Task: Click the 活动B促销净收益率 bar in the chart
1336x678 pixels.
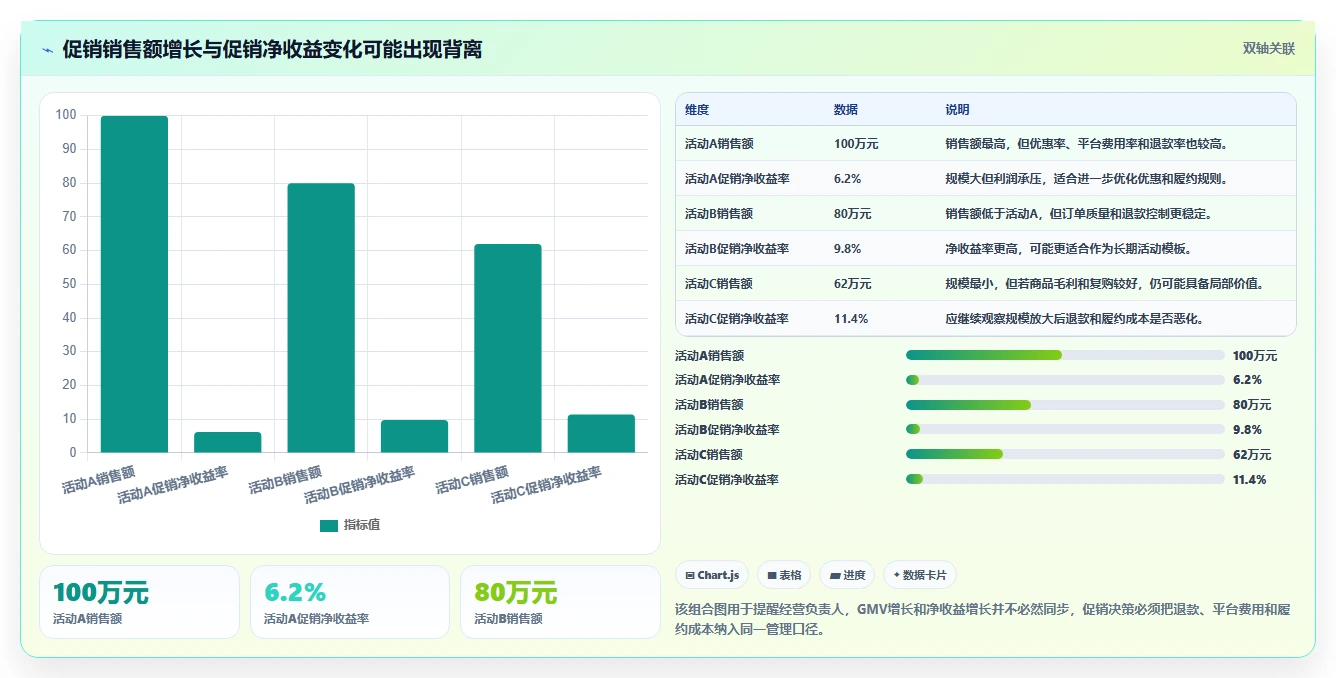Action: [414, 436]
